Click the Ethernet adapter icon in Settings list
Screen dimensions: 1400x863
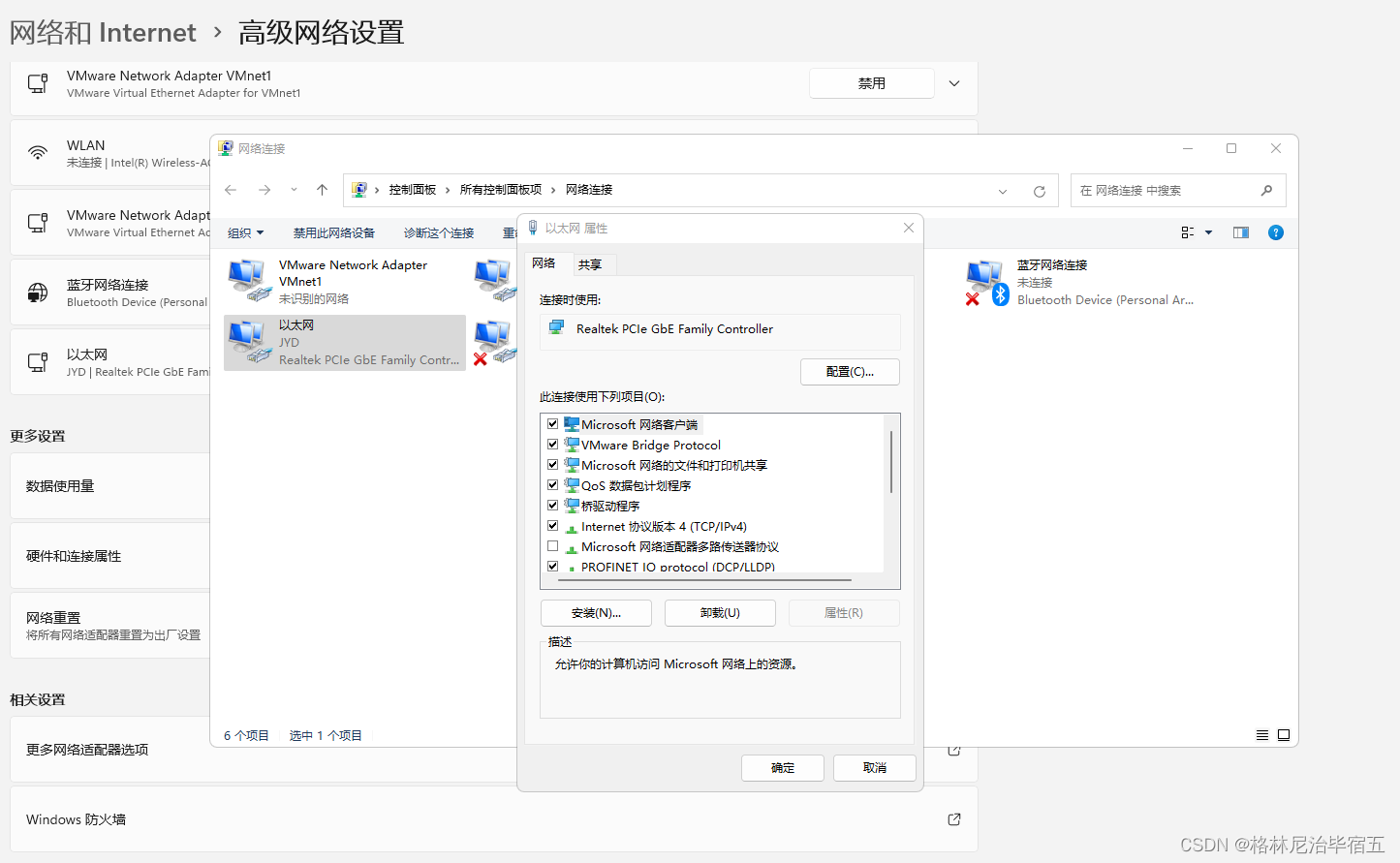38,362
